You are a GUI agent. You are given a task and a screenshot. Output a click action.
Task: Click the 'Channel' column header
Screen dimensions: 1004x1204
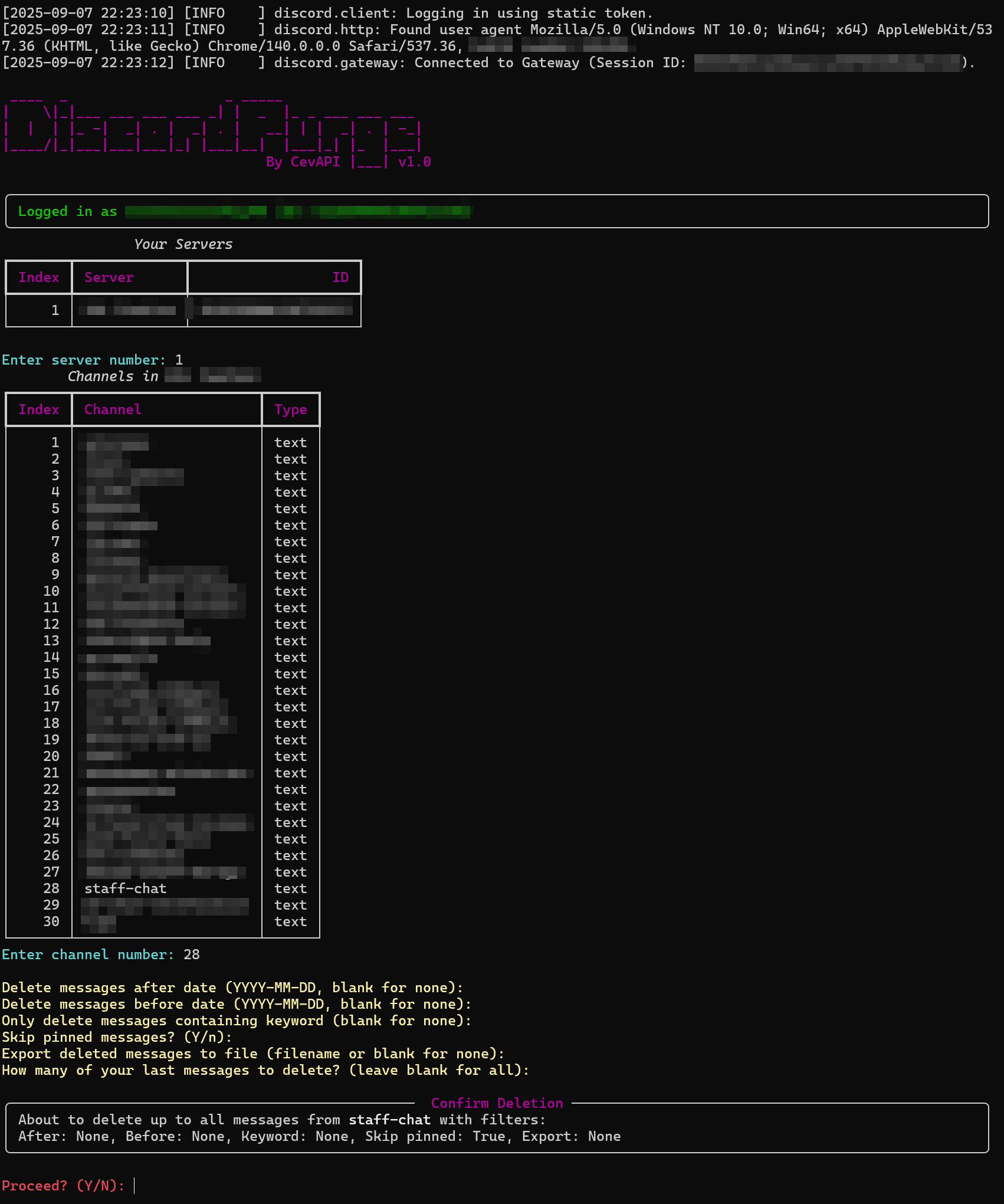[113, 409]
